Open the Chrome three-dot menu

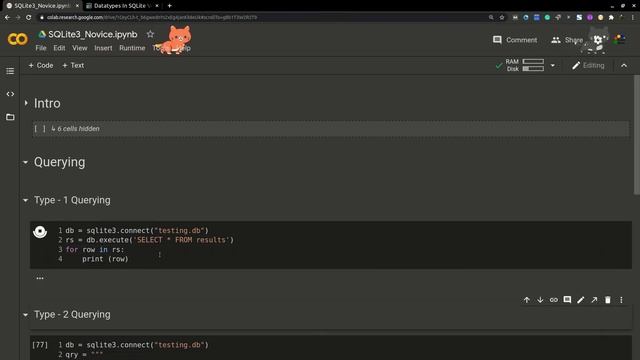[633, 18]
